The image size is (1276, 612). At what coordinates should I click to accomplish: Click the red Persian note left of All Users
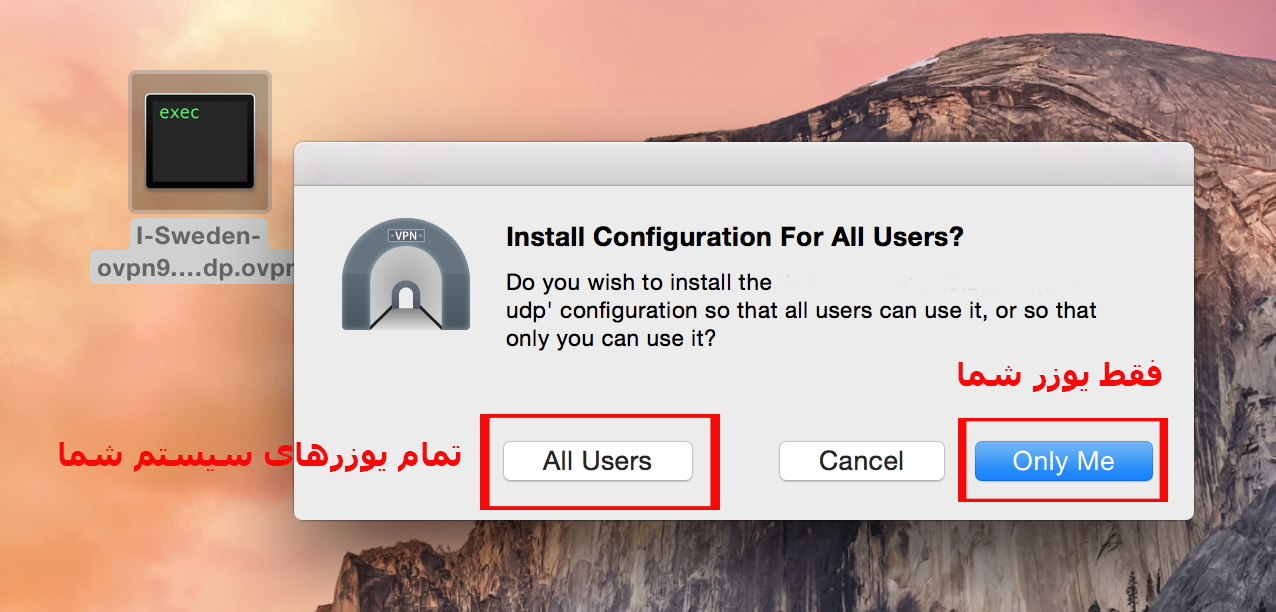[259, 455]
